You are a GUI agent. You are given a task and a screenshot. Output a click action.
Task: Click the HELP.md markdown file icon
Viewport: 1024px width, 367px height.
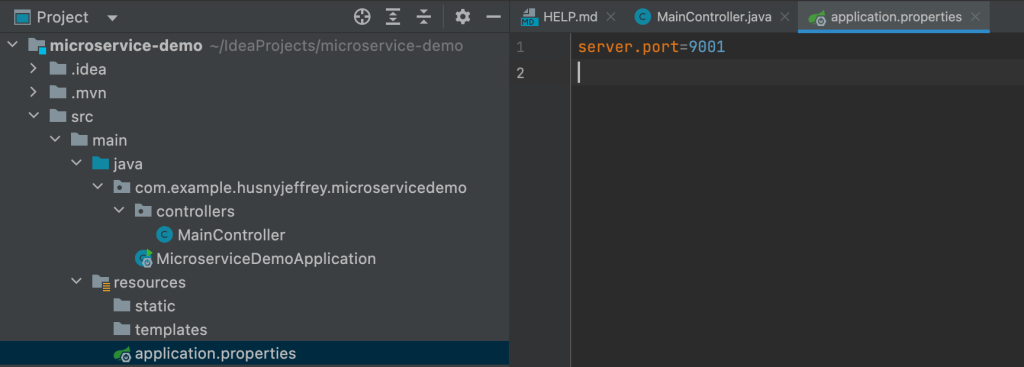click(529, 18)
